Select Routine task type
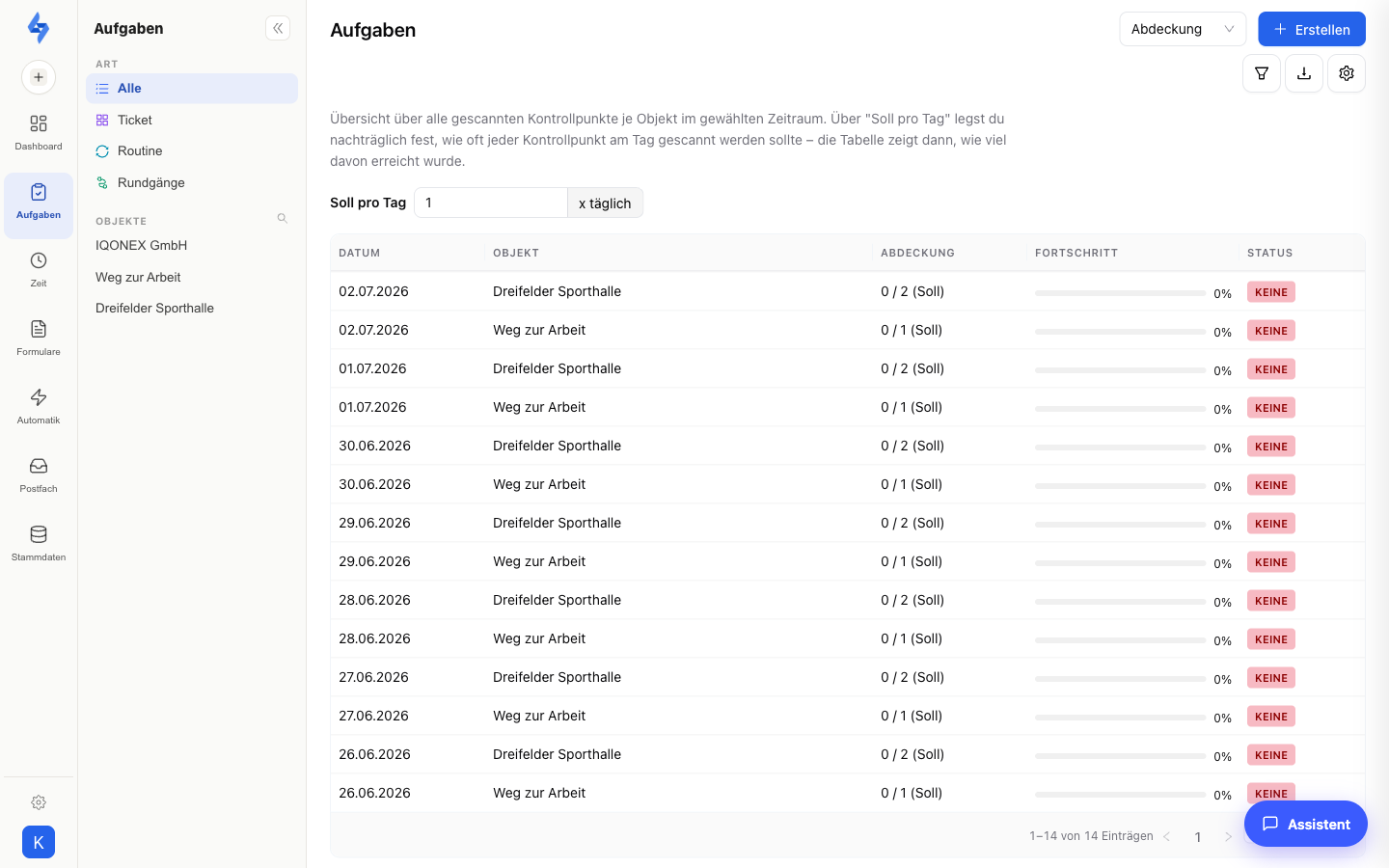Image resolution: width=1389 pixels, height=868 pixels. [192, 150]
